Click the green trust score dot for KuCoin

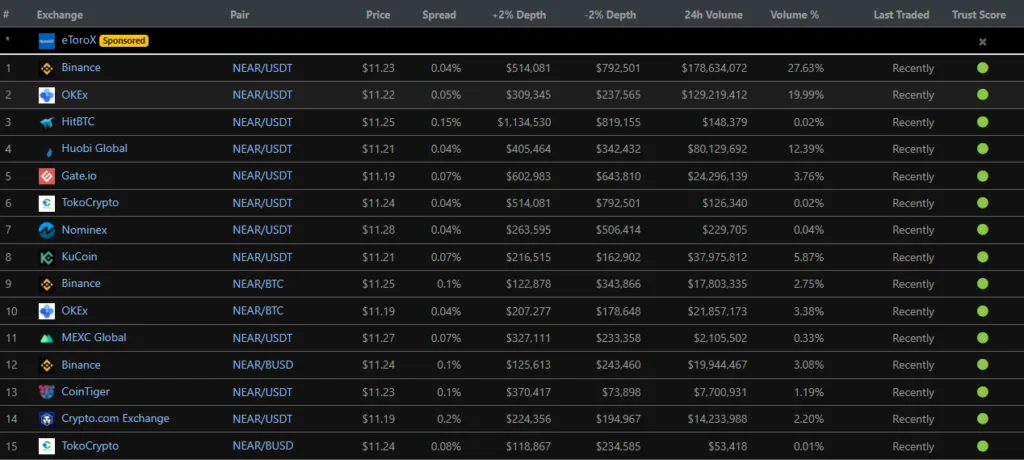pyautogui.click(x=982, y=257)
